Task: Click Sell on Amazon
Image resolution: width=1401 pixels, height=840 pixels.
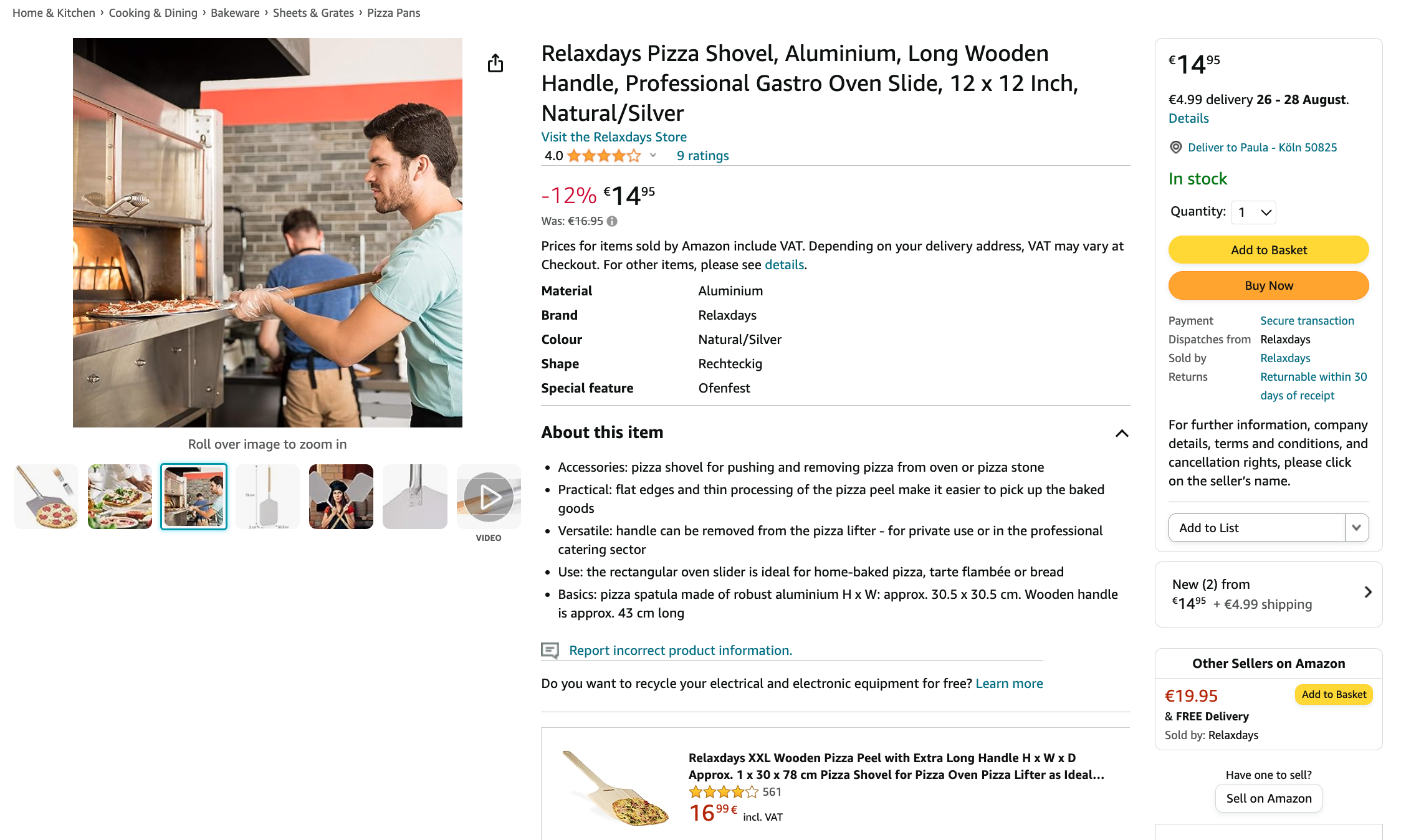Action: tap(1268, 798)
